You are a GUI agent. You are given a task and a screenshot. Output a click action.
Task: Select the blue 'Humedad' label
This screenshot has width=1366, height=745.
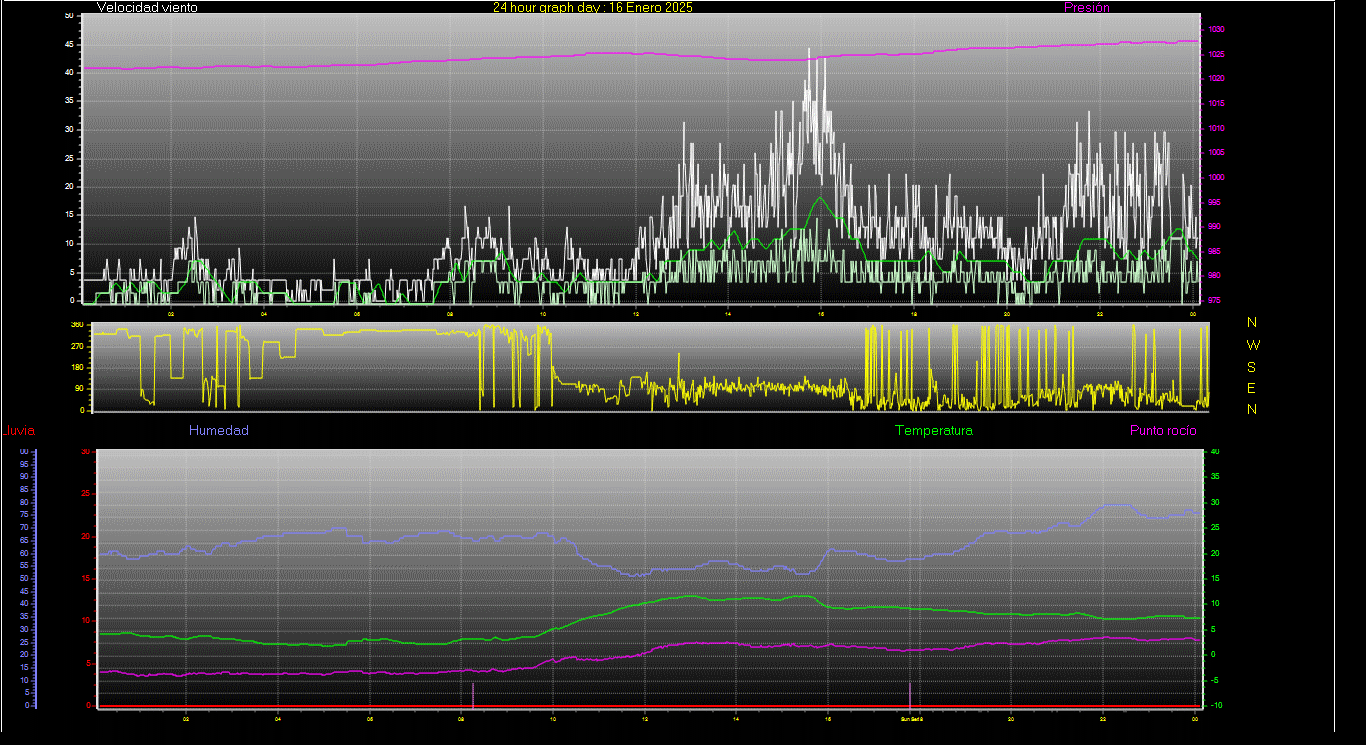coord(218,431)
